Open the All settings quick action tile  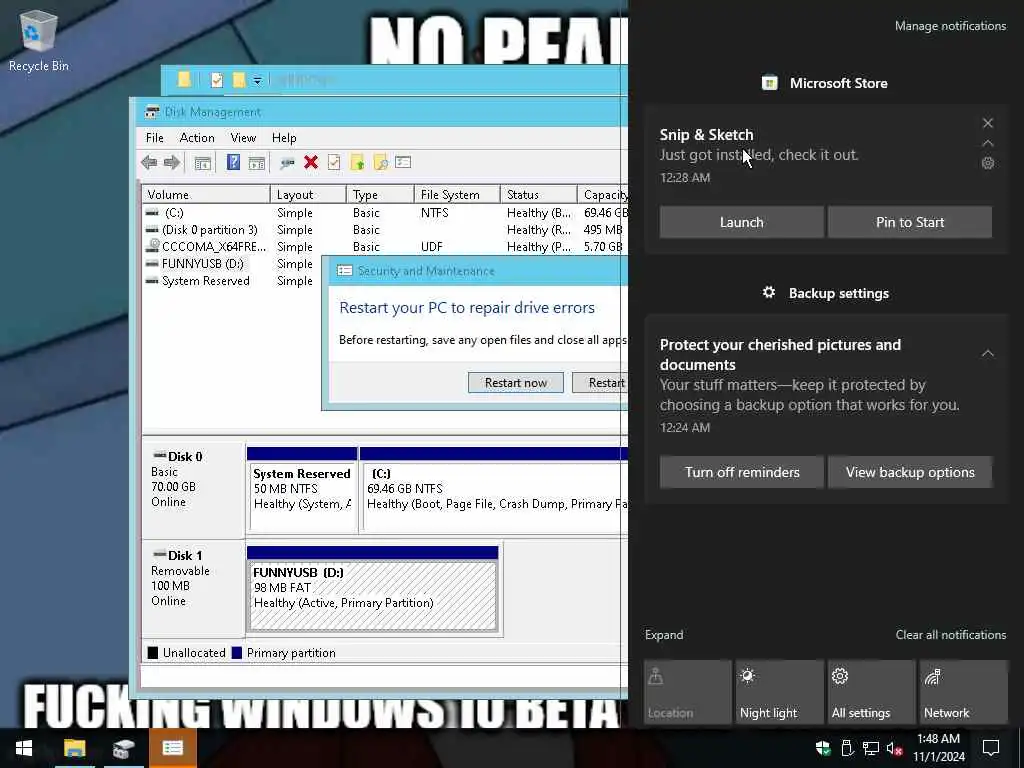[x=872, y=692]
